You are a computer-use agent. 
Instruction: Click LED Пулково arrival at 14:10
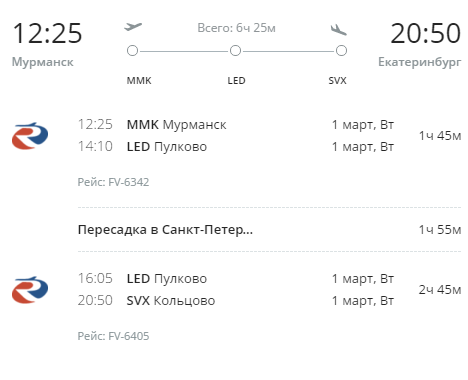pos(167,147)
